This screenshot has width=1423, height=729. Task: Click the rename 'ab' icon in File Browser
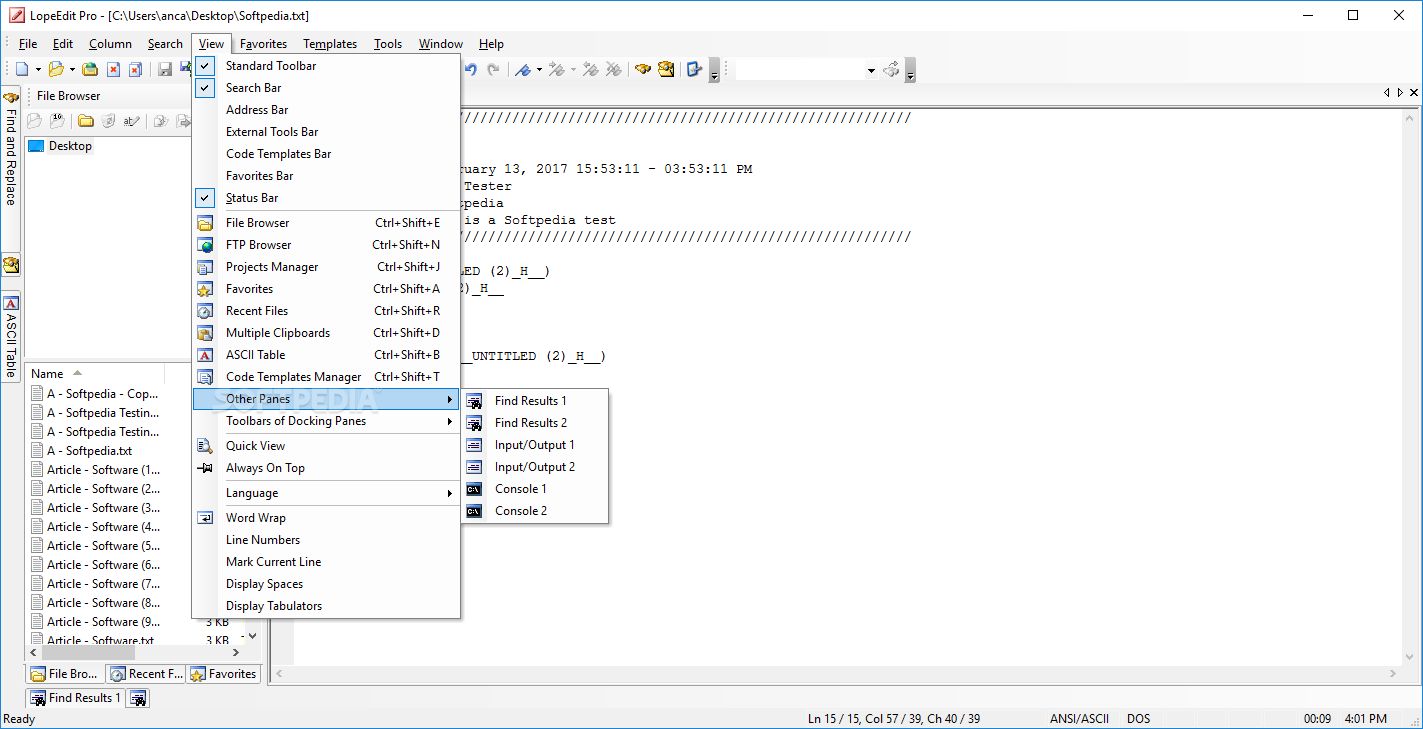pyautogui.click(x=131, y=121)
